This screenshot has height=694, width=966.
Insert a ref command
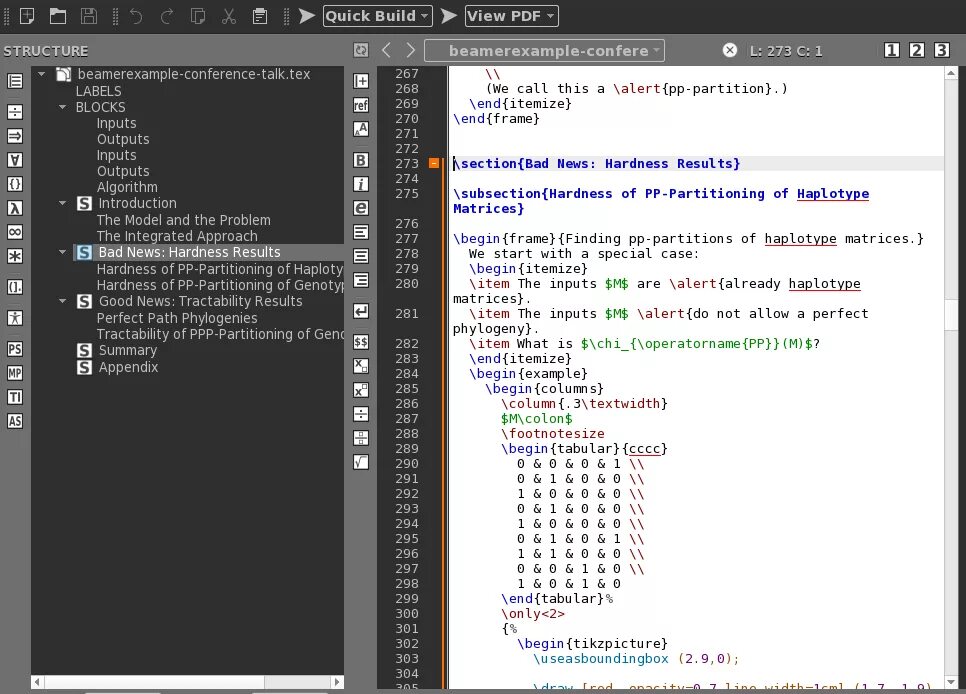361,105
